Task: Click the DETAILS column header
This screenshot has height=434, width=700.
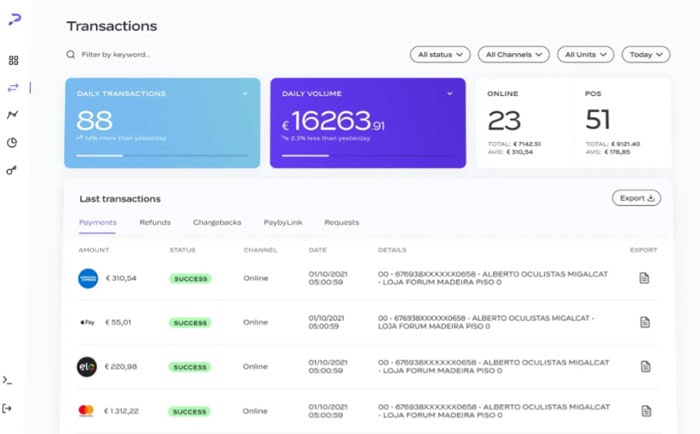Action: [392, 250]
